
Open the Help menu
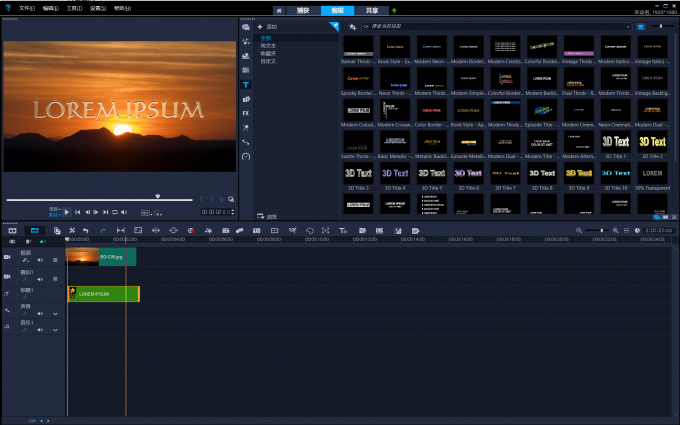(x=122, y=8)
